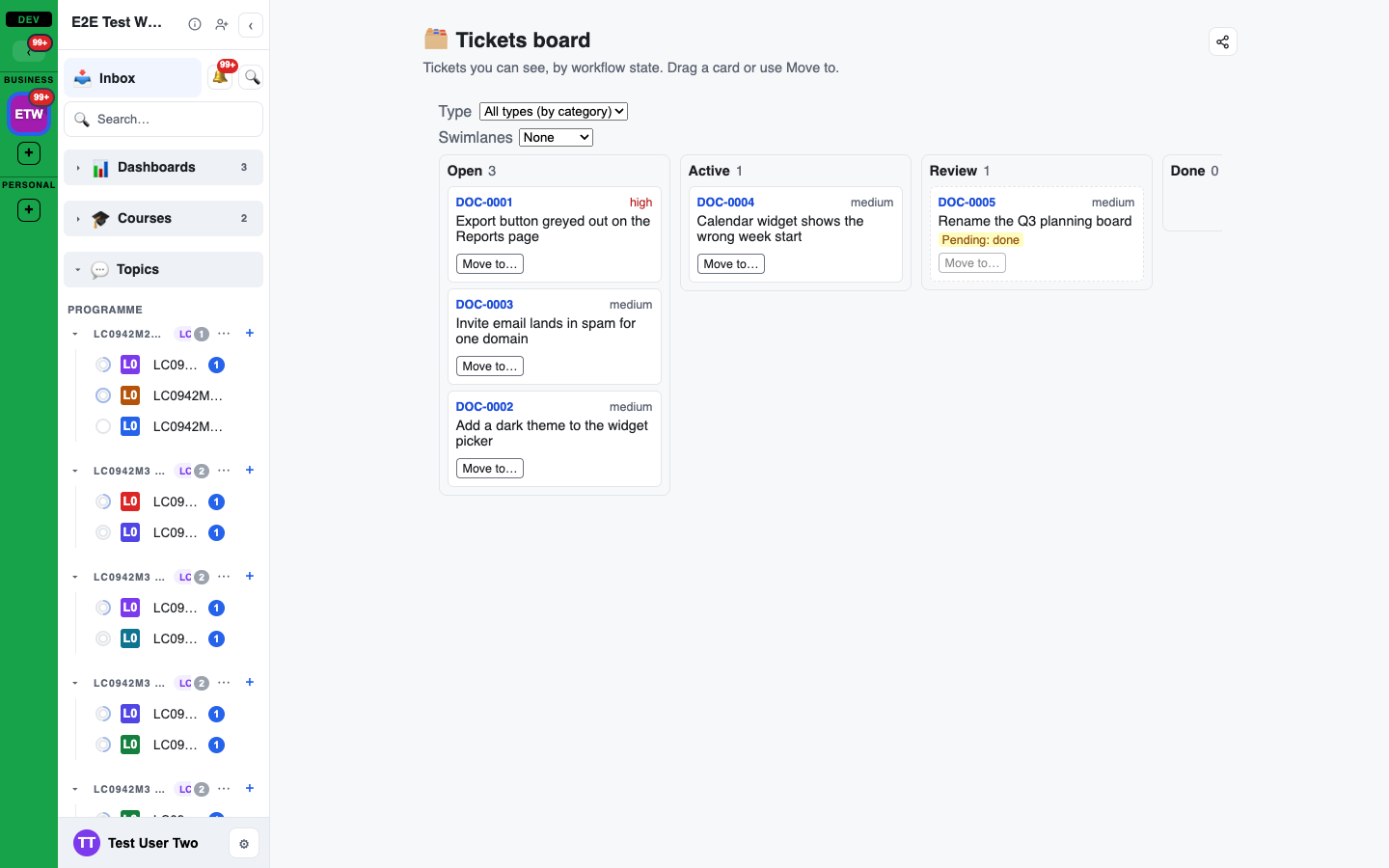The height and width of the screenshot is (868, 1389).
Task: Click Move to… on ticket DOC-0002
Action: click(490, 469)
